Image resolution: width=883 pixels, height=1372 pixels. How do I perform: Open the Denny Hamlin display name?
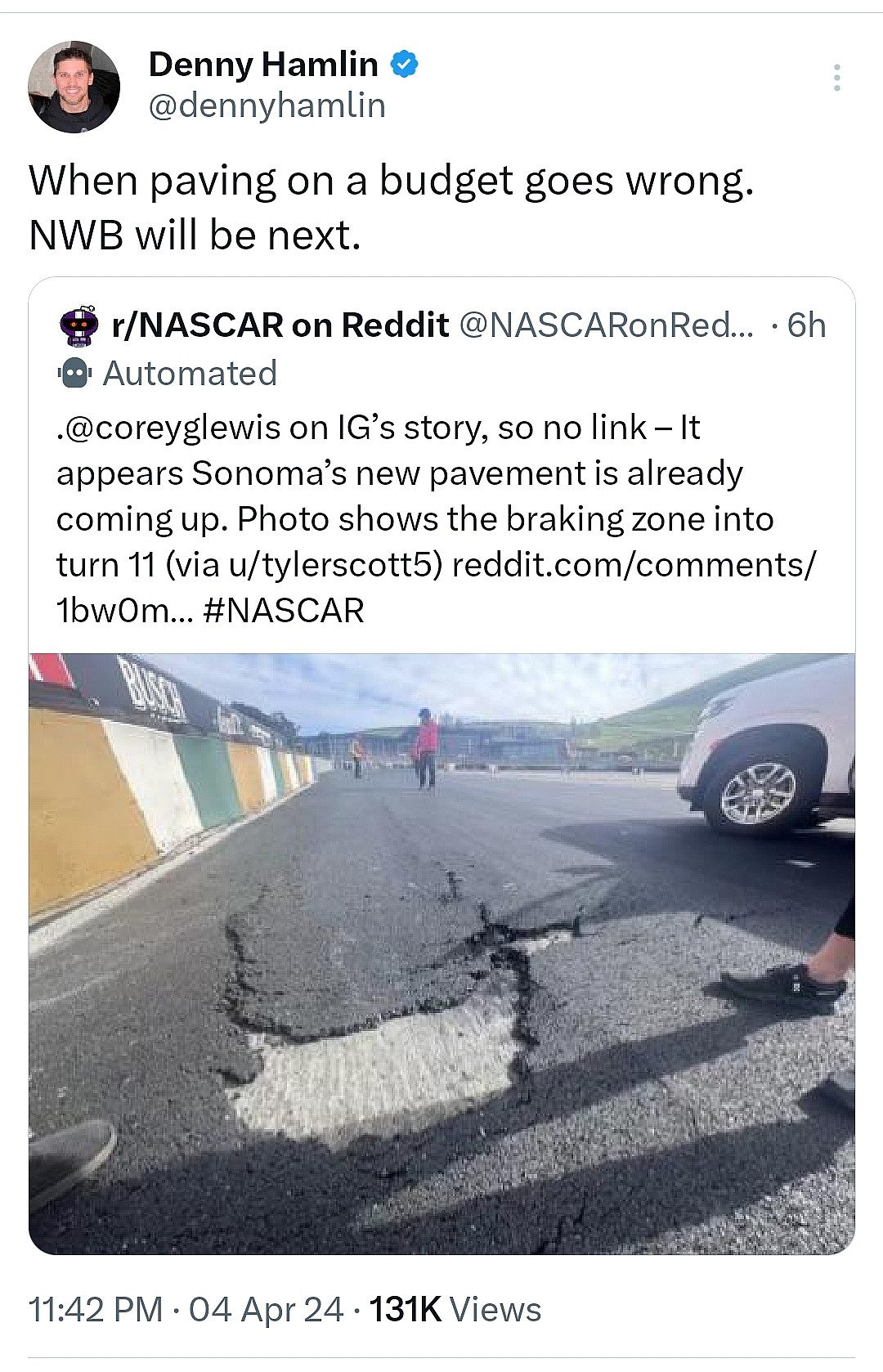262,64
